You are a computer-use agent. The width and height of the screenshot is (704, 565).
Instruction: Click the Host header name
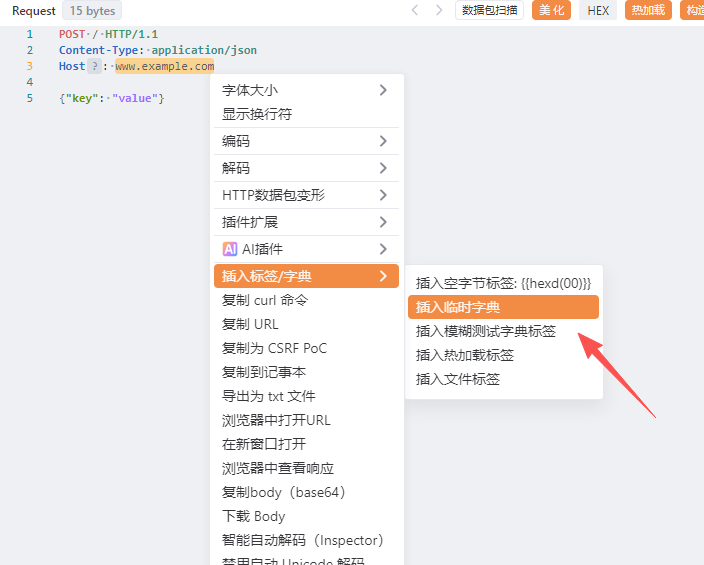[x=72, y=66]
